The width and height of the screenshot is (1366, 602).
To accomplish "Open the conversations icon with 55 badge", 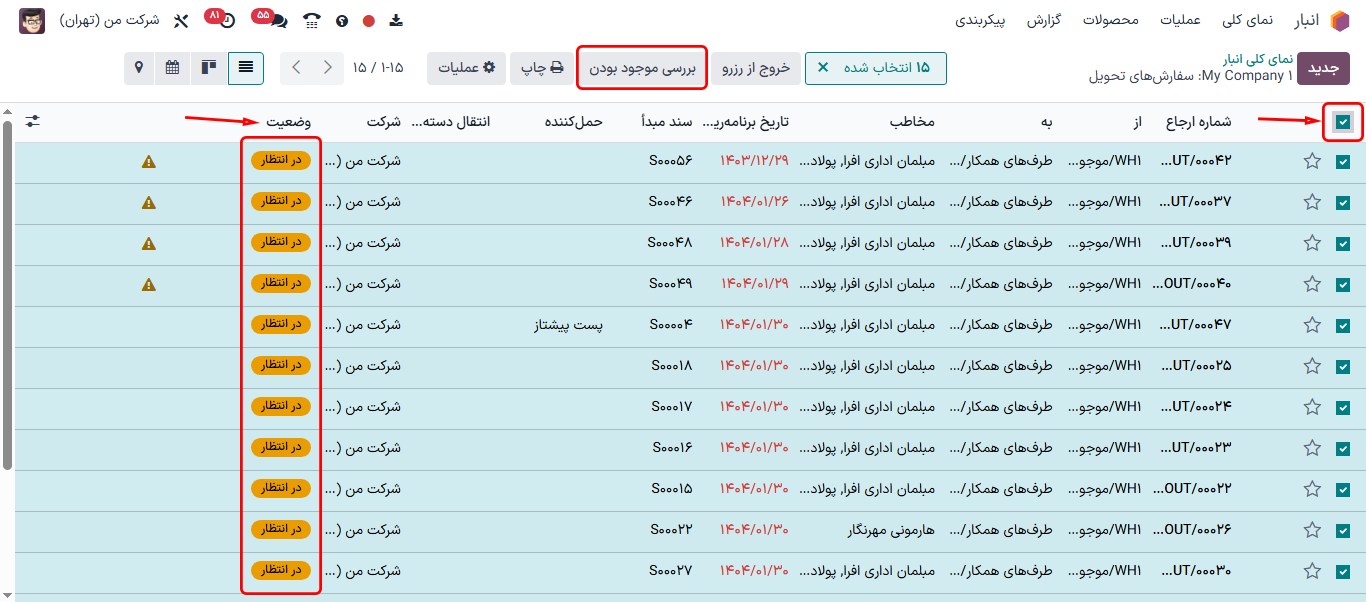I will [x=275, y=20].
